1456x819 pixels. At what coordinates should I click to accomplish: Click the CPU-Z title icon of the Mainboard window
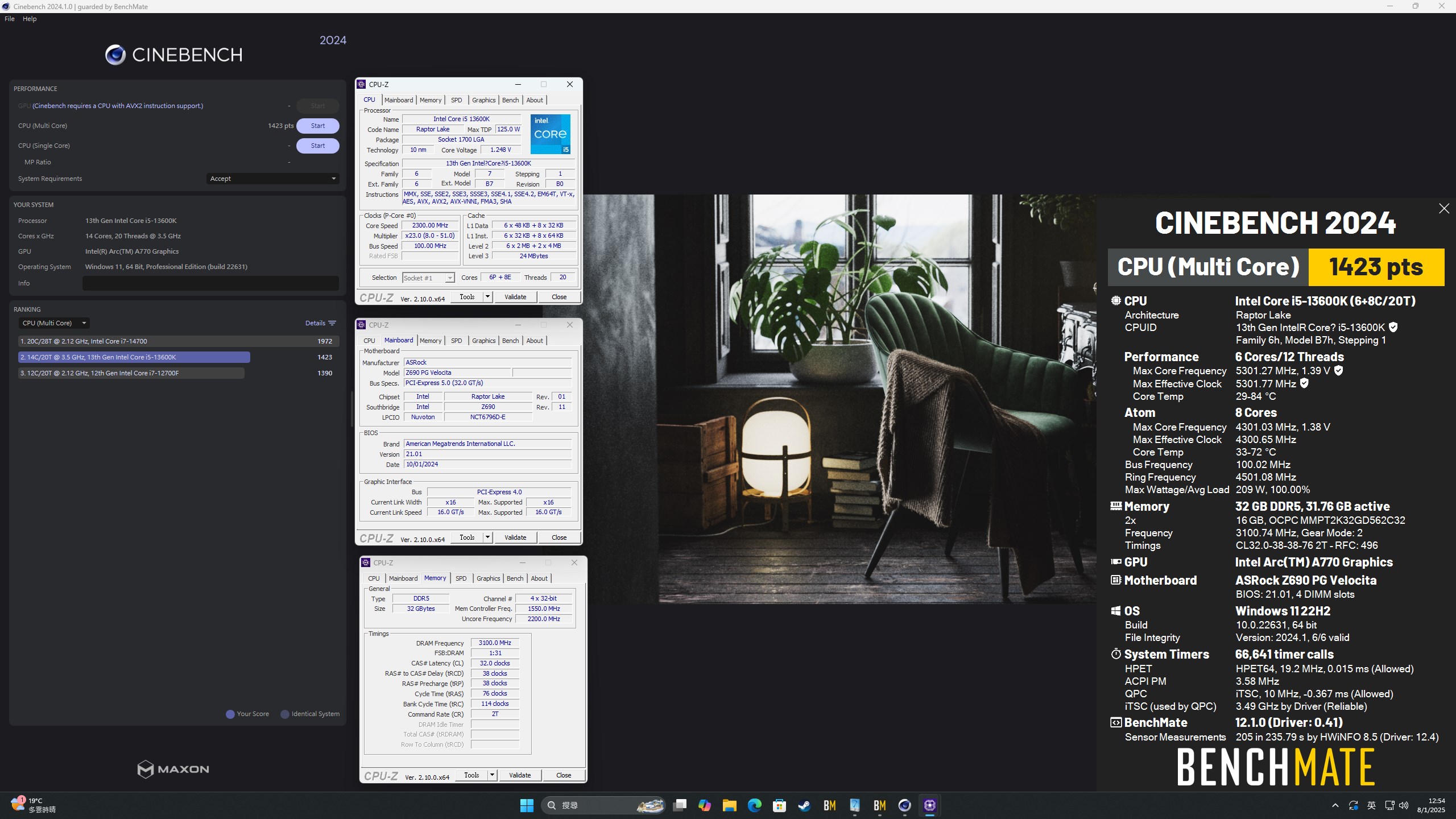pos(361,325)
